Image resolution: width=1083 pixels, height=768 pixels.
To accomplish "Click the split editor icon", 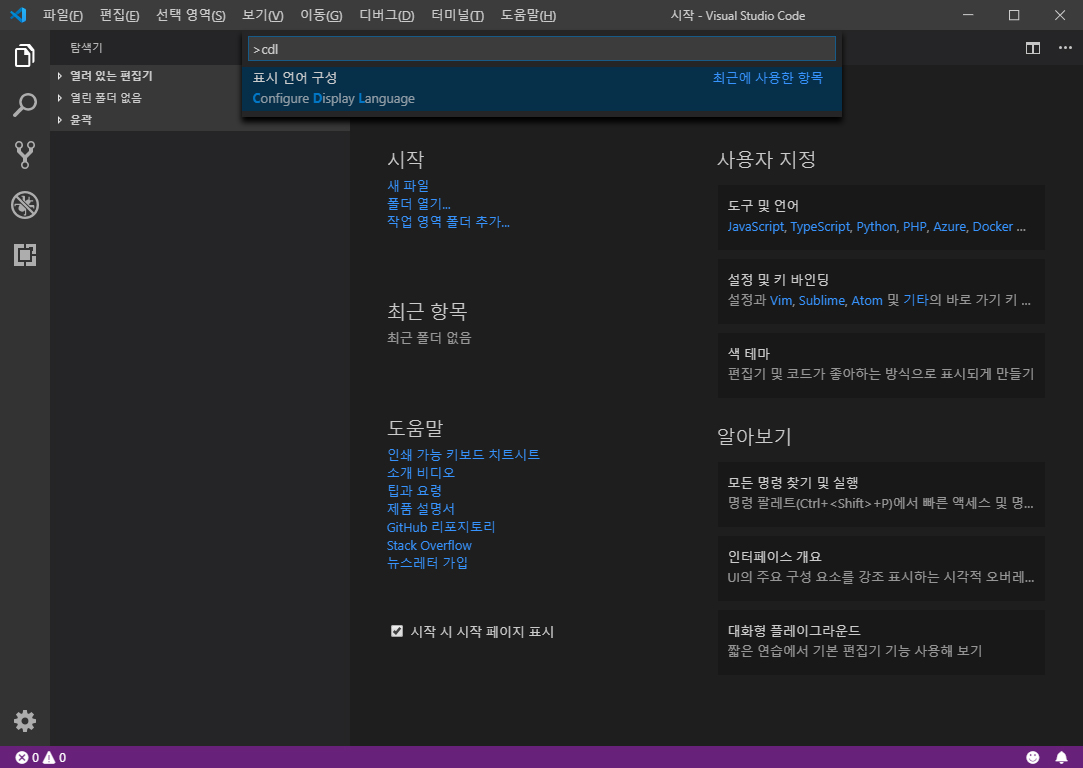I will (1033, 48).
